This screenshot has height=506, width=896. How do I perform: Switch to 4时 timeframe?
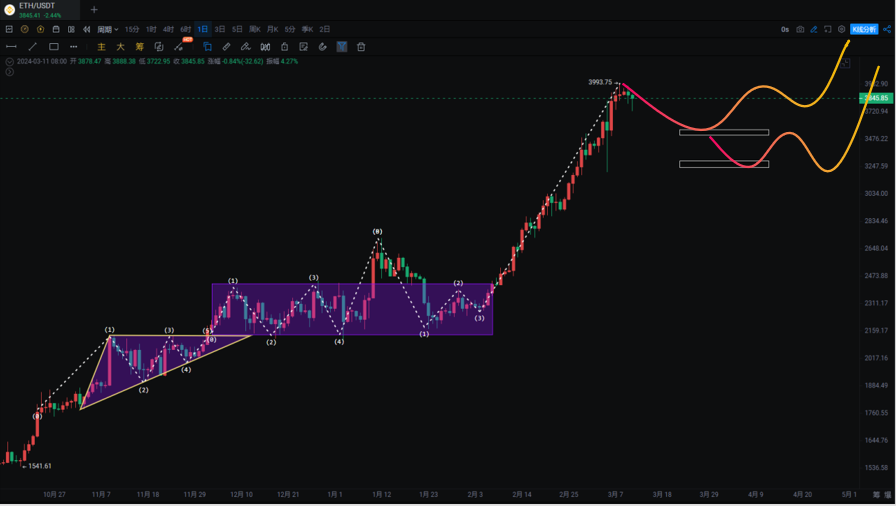169,29
